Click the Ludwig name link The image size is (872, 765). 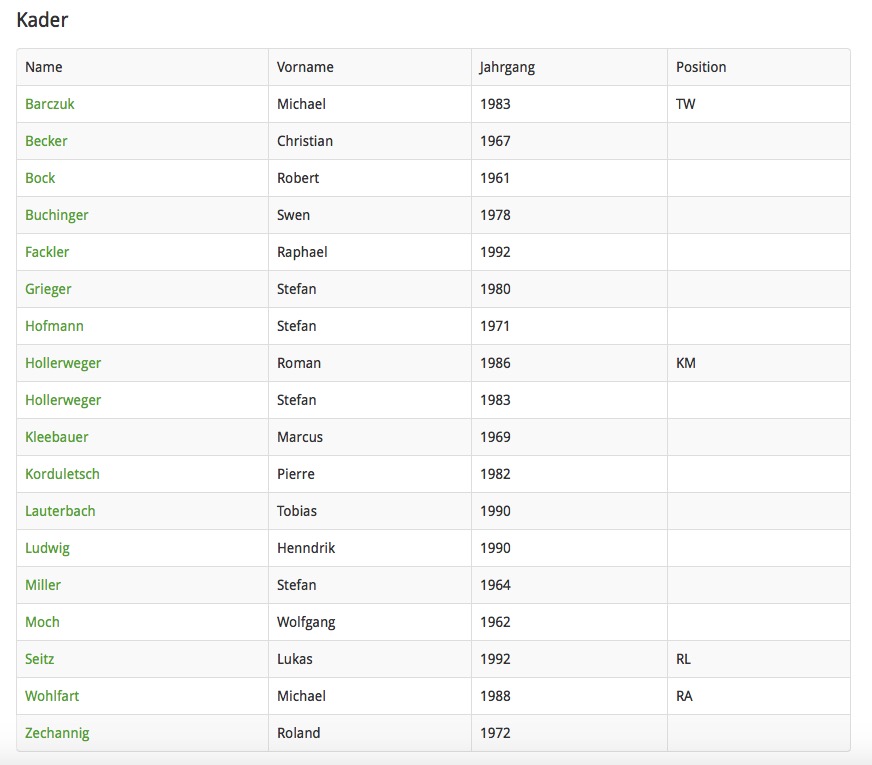point(47,548)
